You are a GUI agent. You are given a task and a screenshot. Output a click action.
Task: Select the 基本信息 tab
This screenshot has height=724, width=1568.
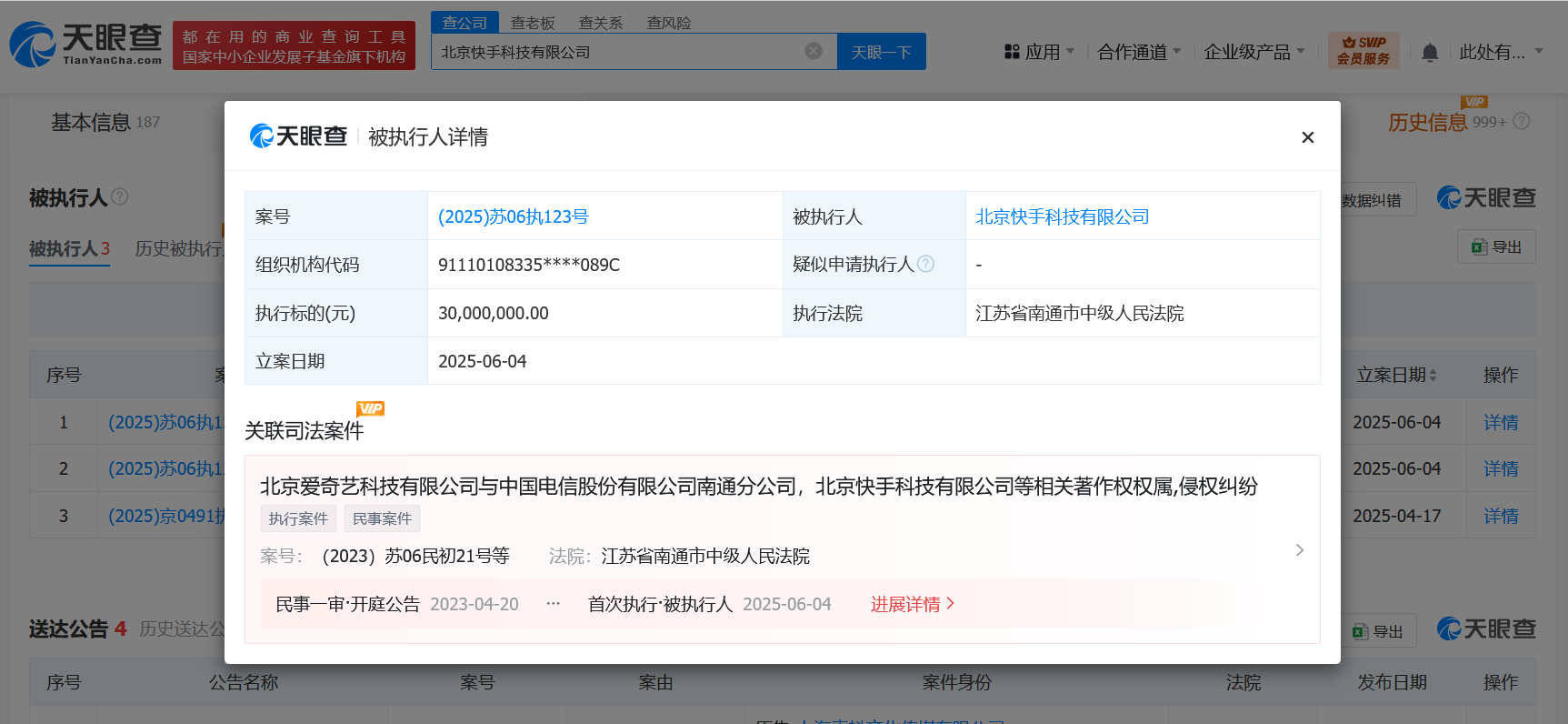tap(105, 122)
